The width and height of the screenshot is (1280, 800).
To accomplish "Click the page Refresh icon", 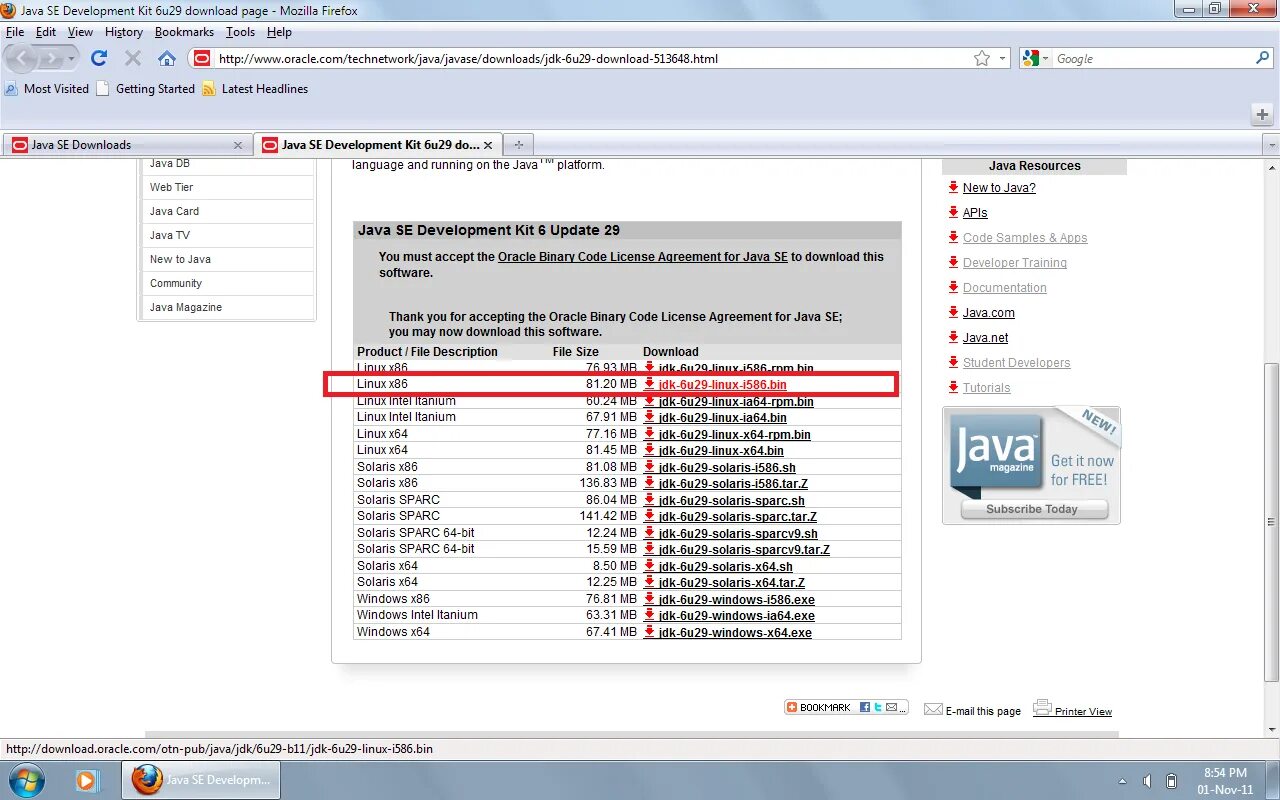I will (98, 58).
